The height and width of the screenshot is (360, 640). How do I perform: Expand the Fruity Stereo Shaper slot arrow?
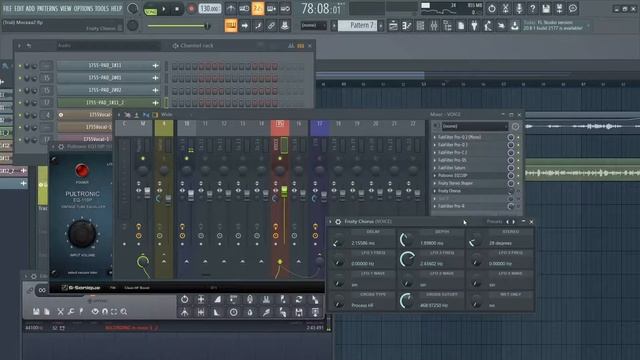pos(435,183)
